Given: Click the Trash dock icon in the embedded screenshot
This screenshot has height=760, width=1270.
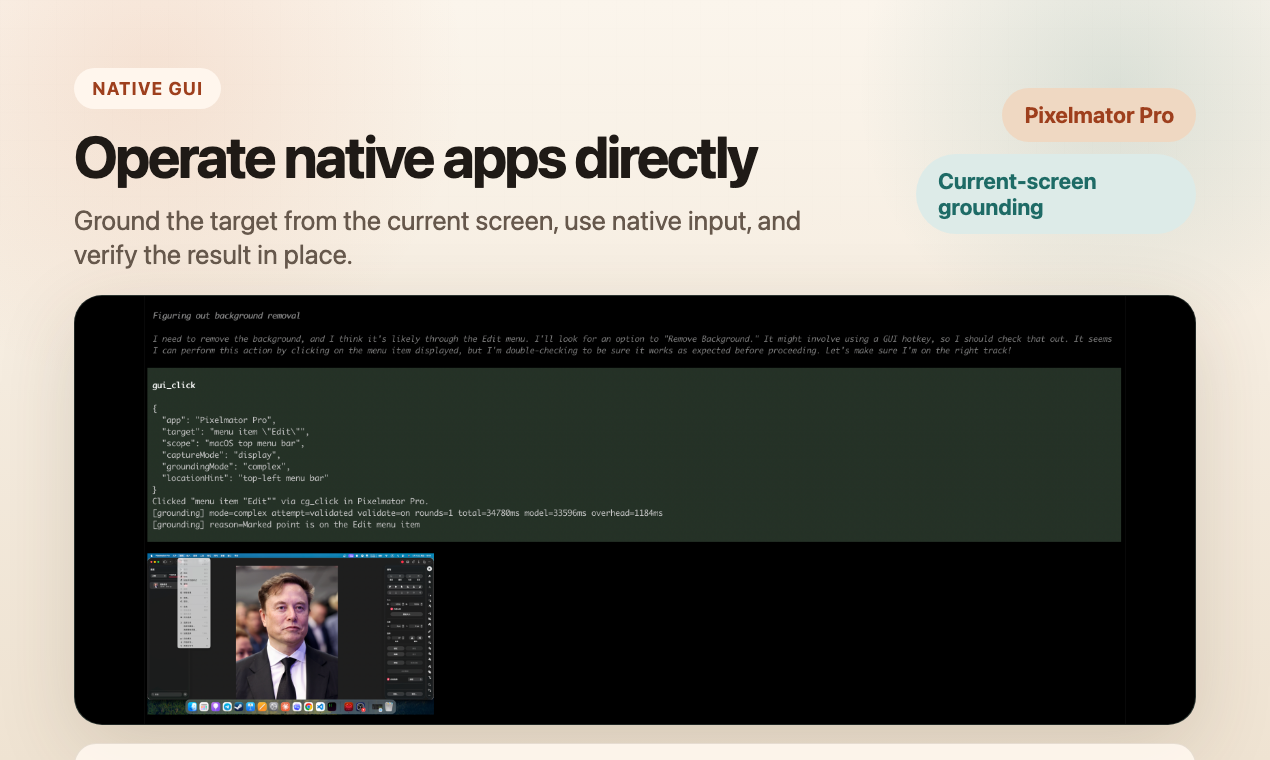Looking at the screenshot, I should point(388,707).
